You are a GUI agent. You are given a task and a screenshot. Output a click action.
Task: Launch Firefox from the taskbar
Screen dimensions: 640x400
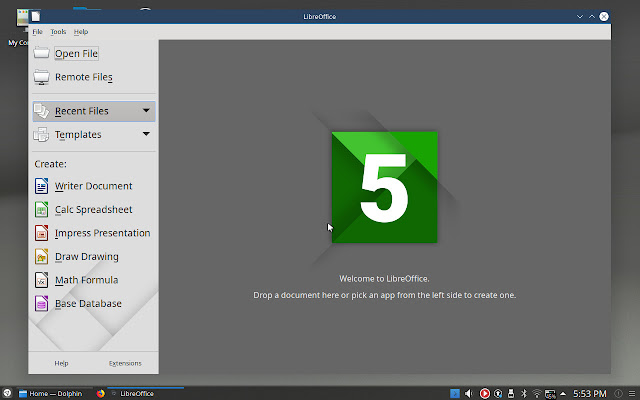100,393
